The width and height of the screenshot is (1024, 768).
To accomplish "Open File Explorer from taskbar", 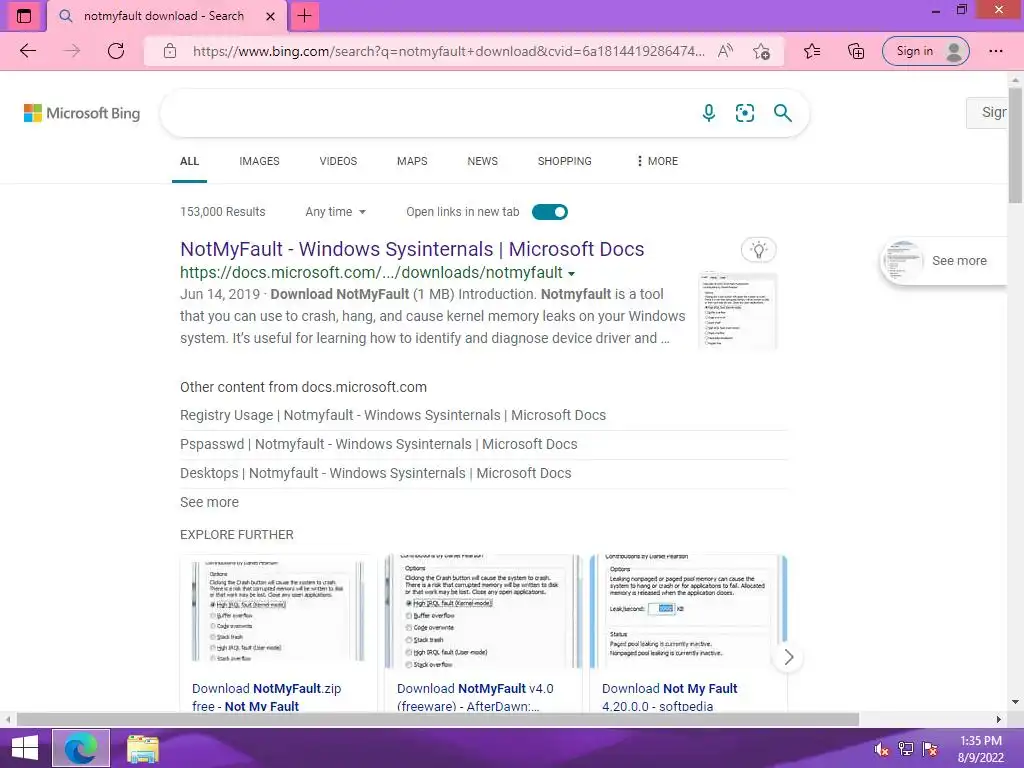I will 142,748.
